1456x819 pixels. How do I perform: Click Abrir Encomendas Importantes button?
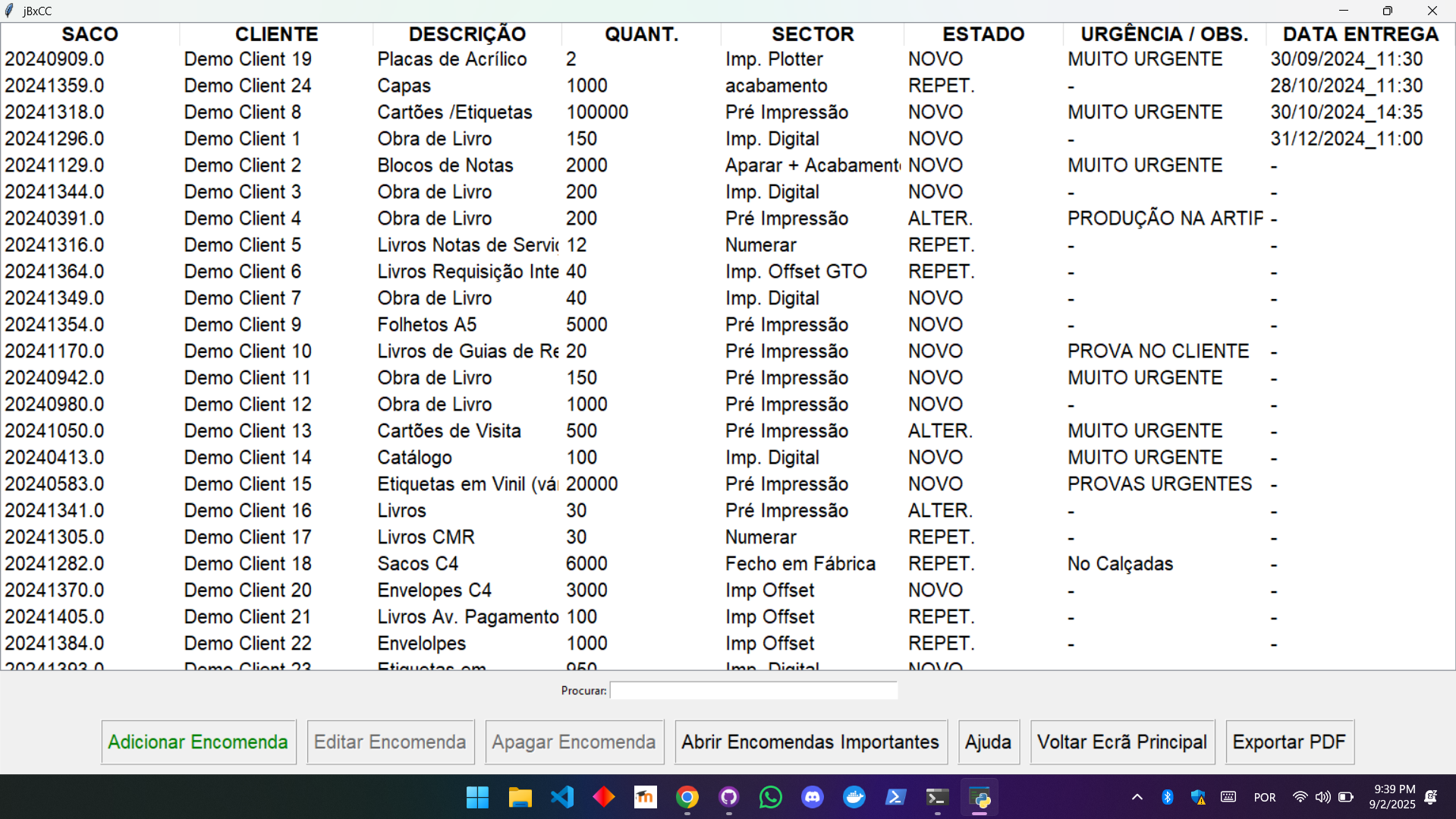click(810, 742)
